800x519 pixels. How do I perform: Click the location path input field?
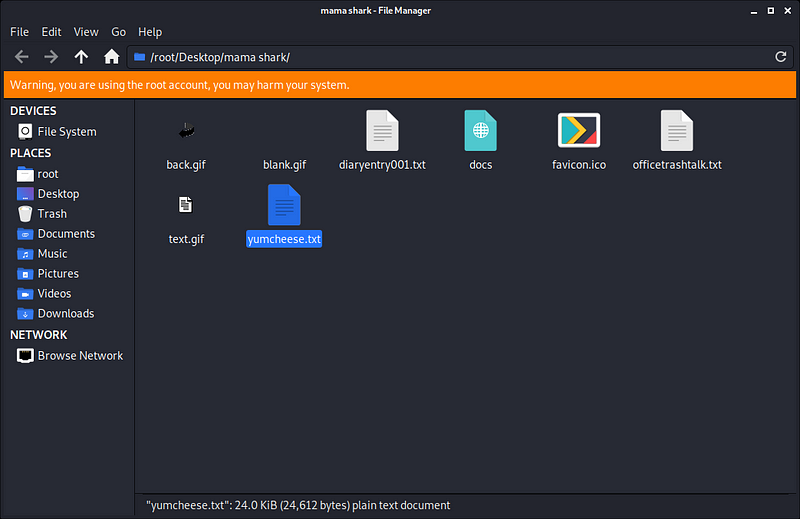(460, 57)
